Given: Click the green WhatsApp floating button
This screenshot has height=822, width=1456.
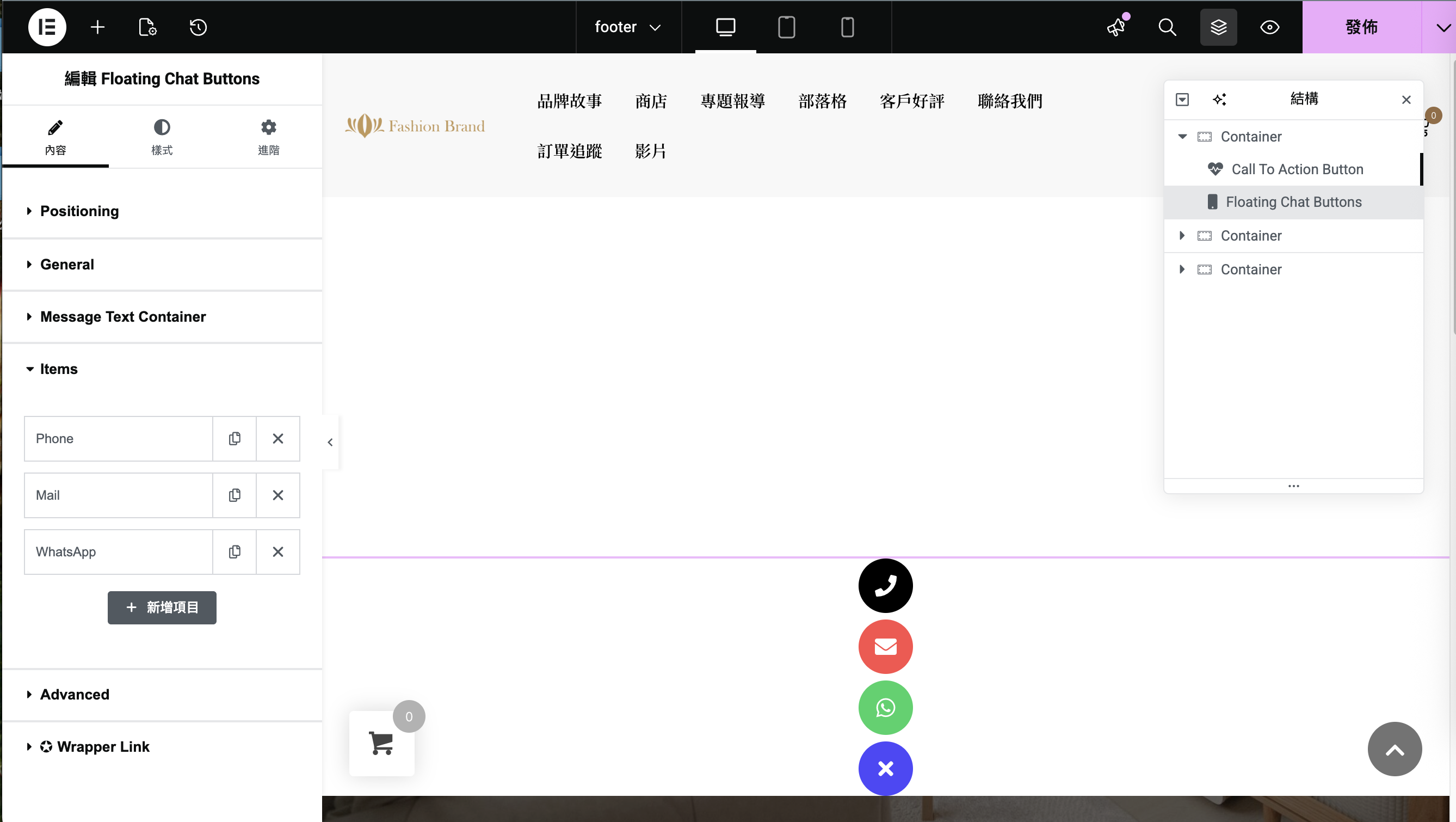Looking at the screenshot, I should [x=885, y=707].
